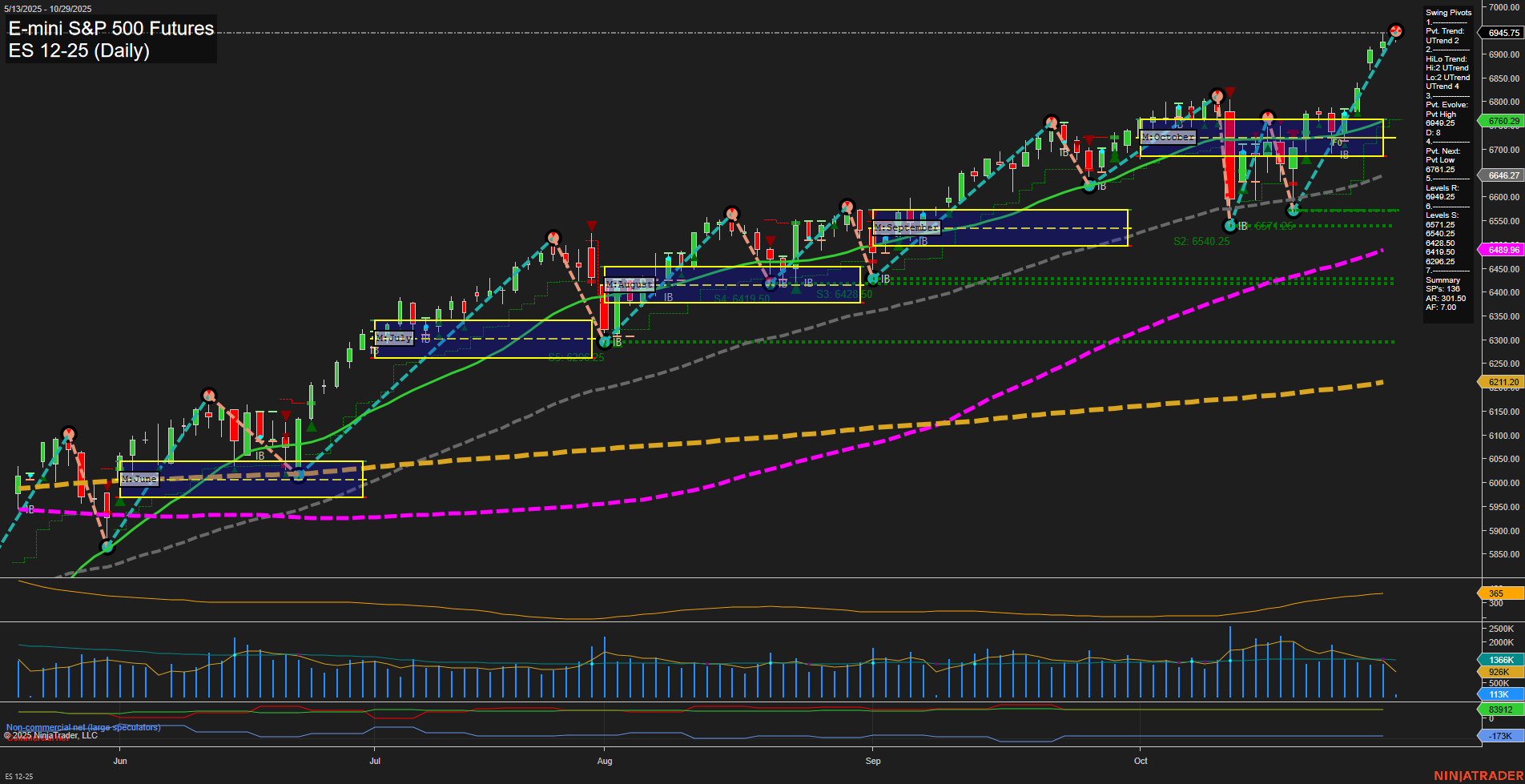Click the Non-commercial net (large speculators) legend text
The height and width of the screenshot is (784, 1525).
pos(82,727)
